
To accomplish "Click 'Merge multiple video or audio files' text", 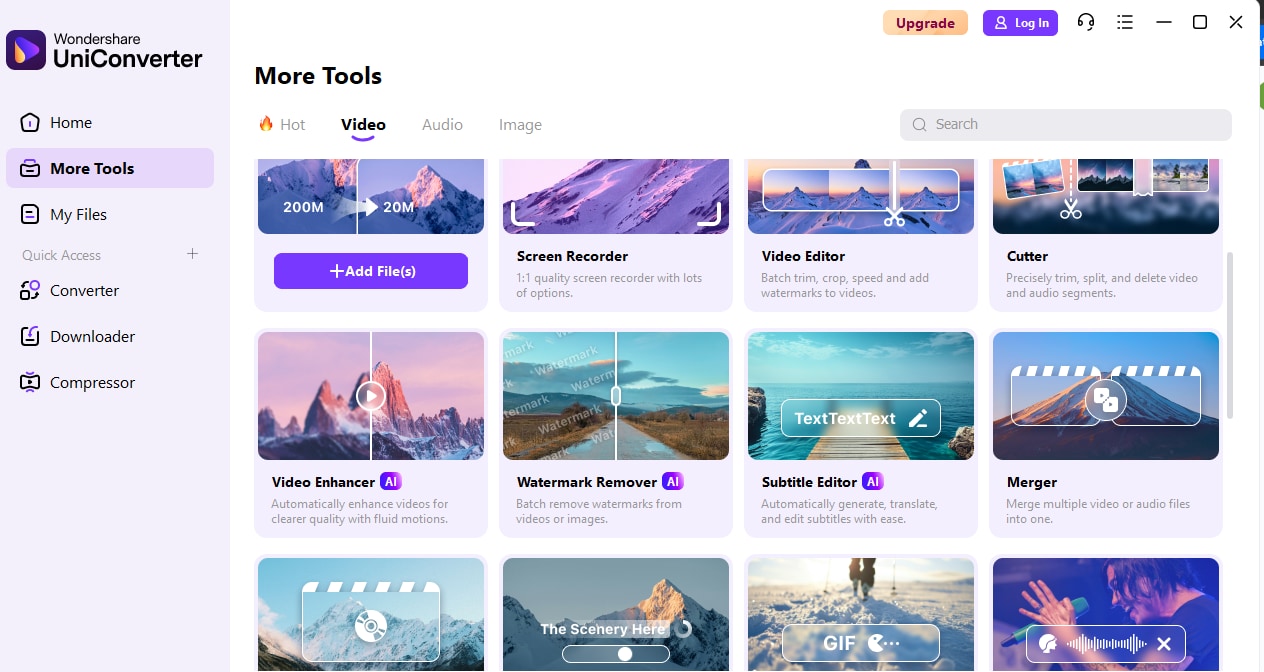I will tap(1098, 511).
